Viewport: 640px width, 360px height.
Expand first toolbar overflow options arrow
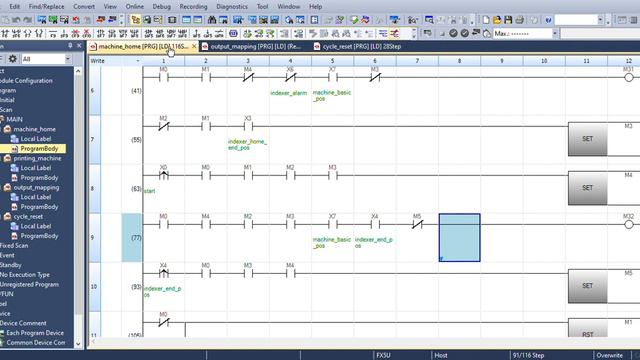click(122, 20)
